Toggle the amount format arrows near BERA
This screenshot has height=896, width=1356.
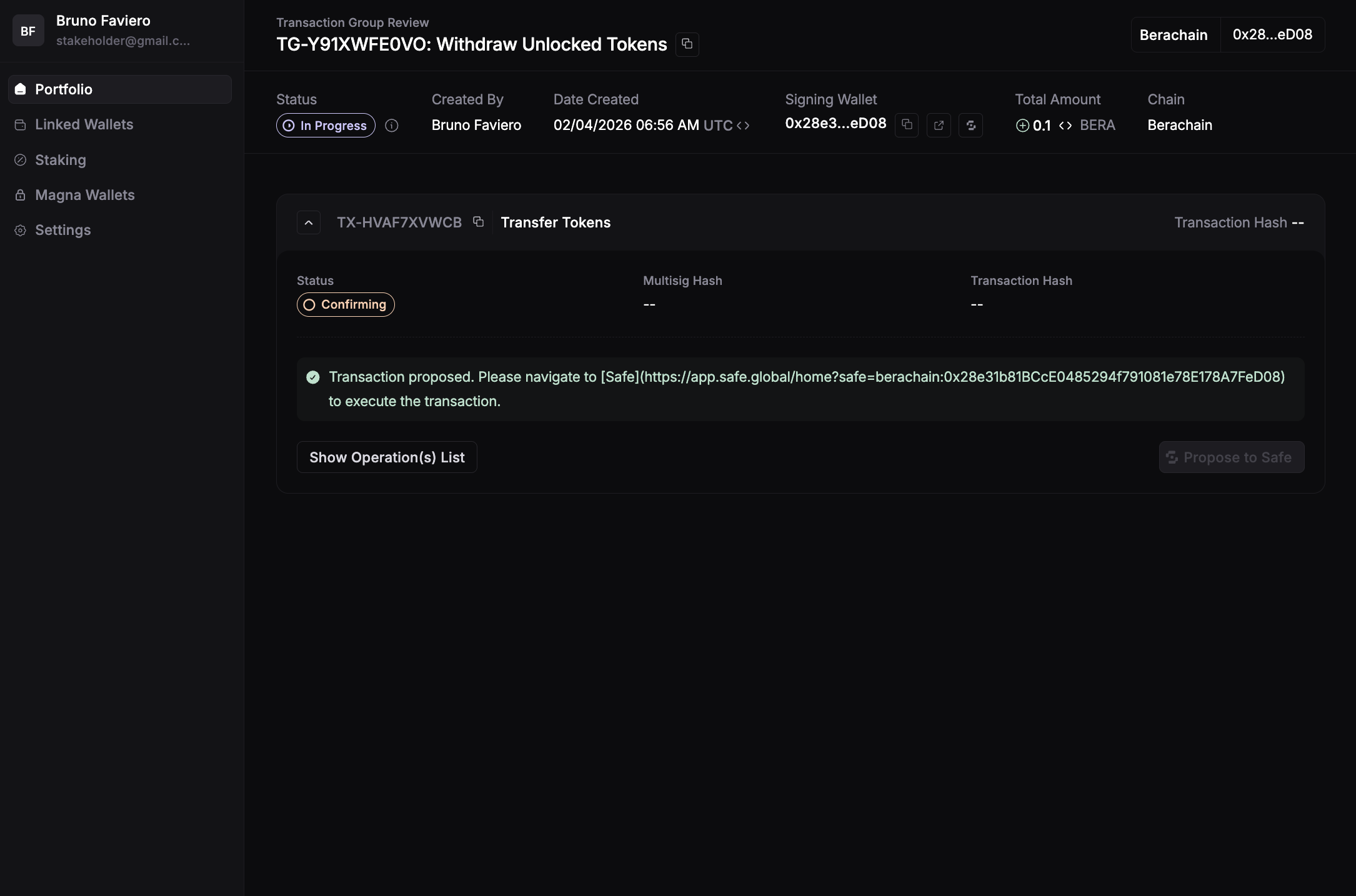pos(1065,126)
